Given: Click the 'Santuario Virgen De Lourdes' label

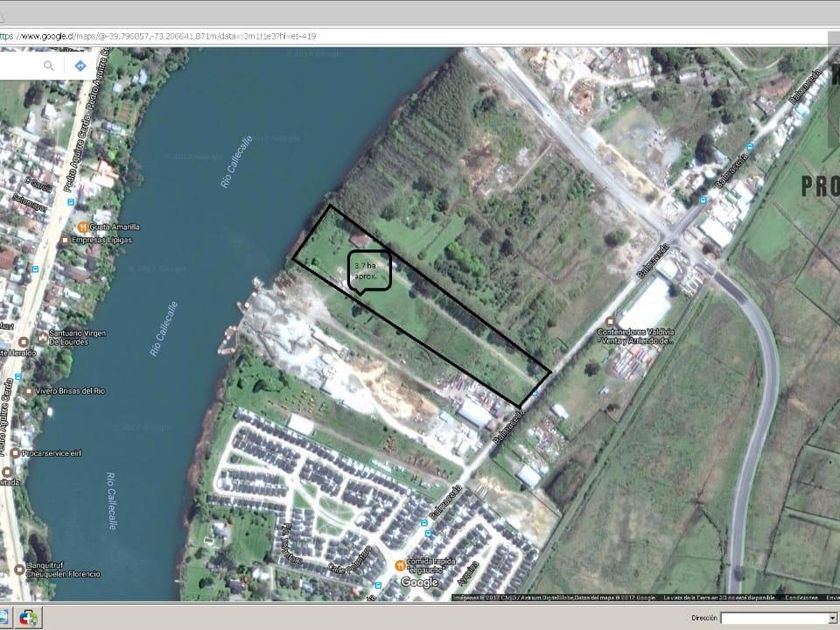Looking at the screenshot, I should [x=78, y=338].
